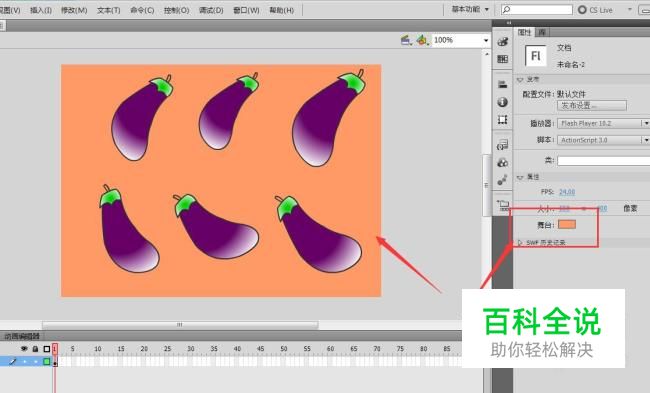This screenshot has height=393, width=650.
Task: Open the 帮助(H) menu
Action: pyautogui.click(x=281, y=10)
